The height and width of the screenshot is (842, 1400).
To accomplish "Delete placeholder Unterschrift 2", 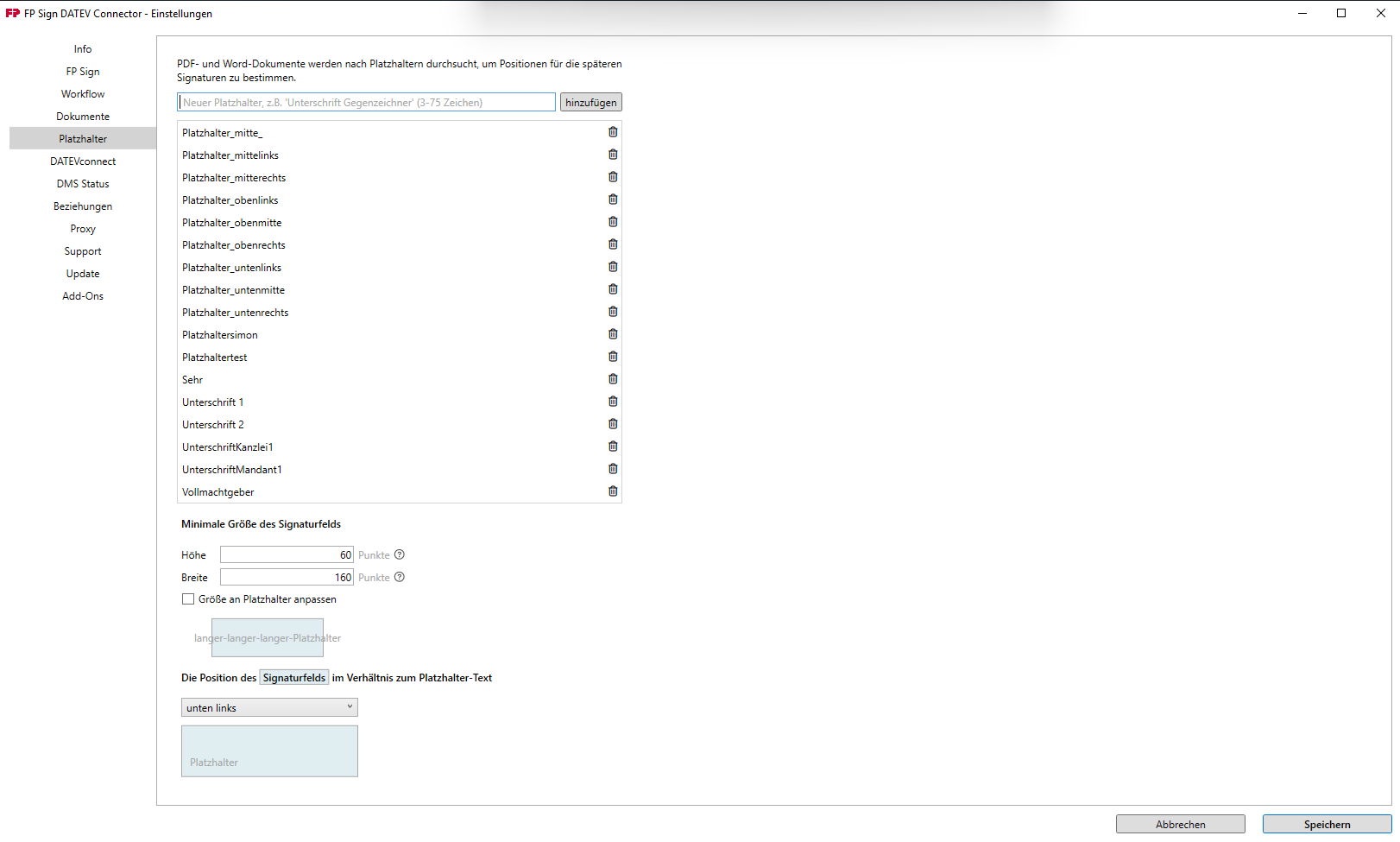I will [x=613, y=424].
